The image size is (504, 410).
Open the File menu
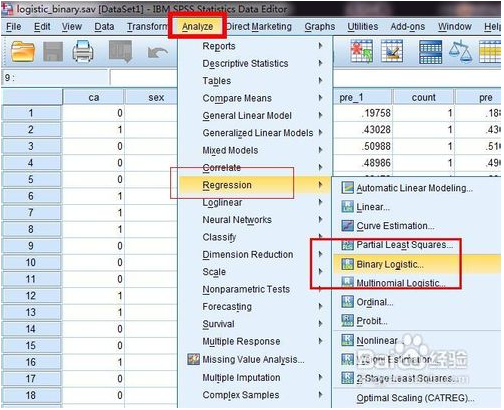pyautogui.click(x=14, y=27)
